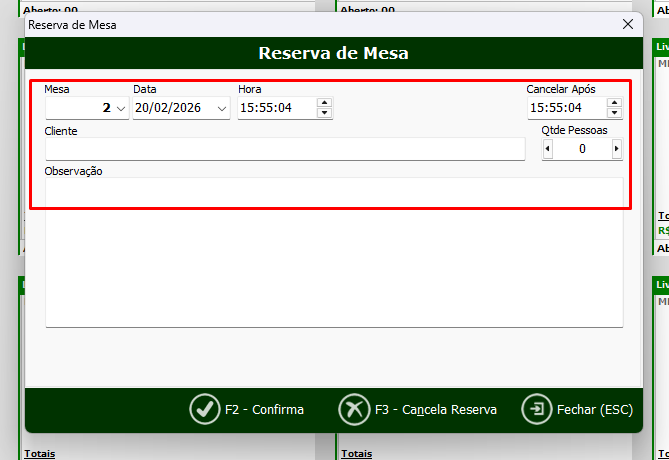Click the date text 20/02/2026
Screen dimensions: 669x460
[x=170, y=108]
